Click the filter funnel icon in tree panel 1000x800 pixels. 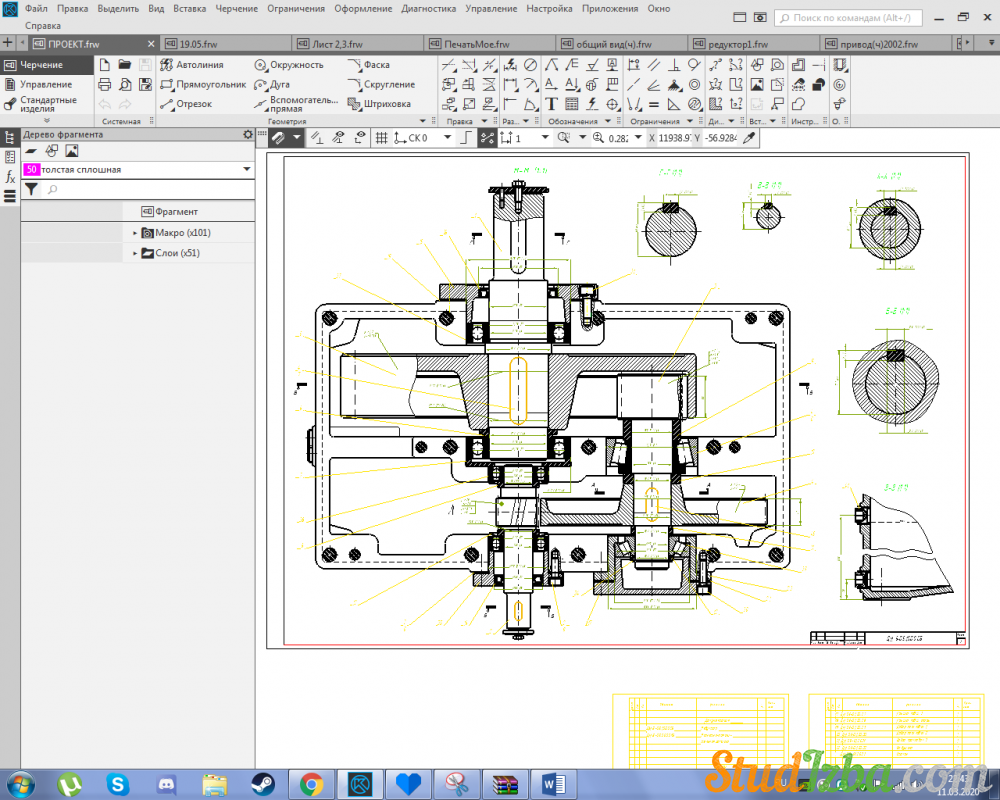coord(31,189)
